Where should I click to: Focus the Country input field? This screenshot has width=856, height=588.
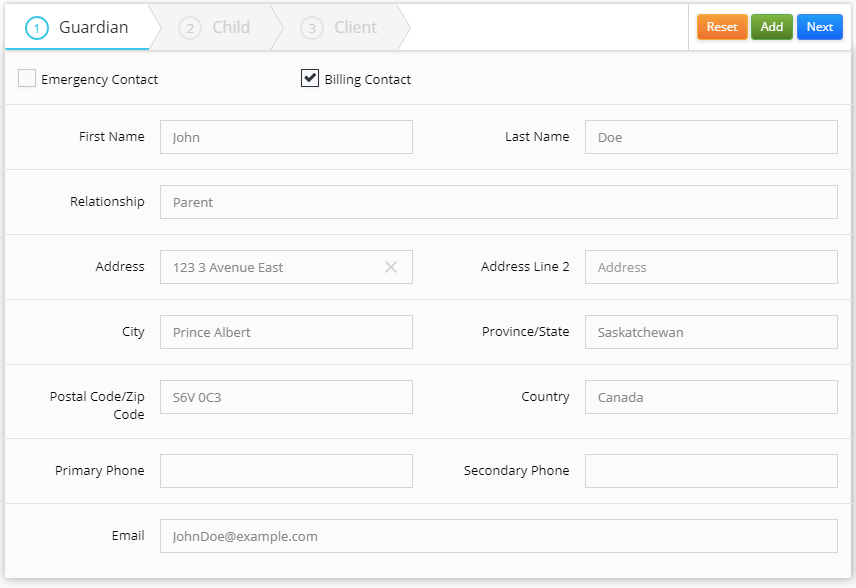pos(711,397)
